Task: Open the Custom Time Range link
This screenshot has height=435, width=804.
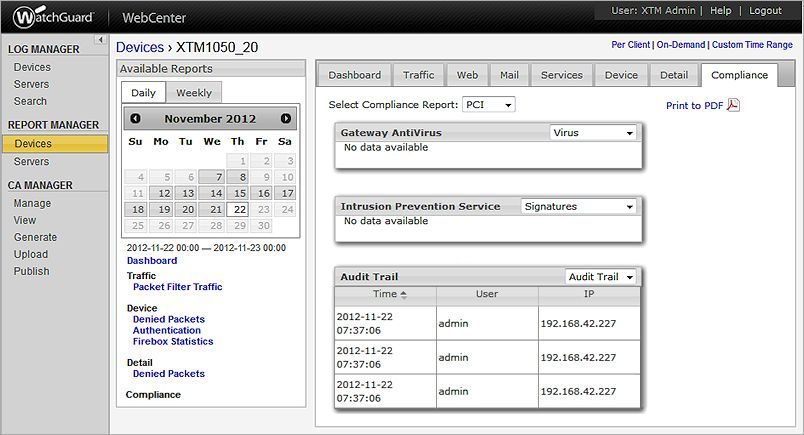Action: (752, 45)
